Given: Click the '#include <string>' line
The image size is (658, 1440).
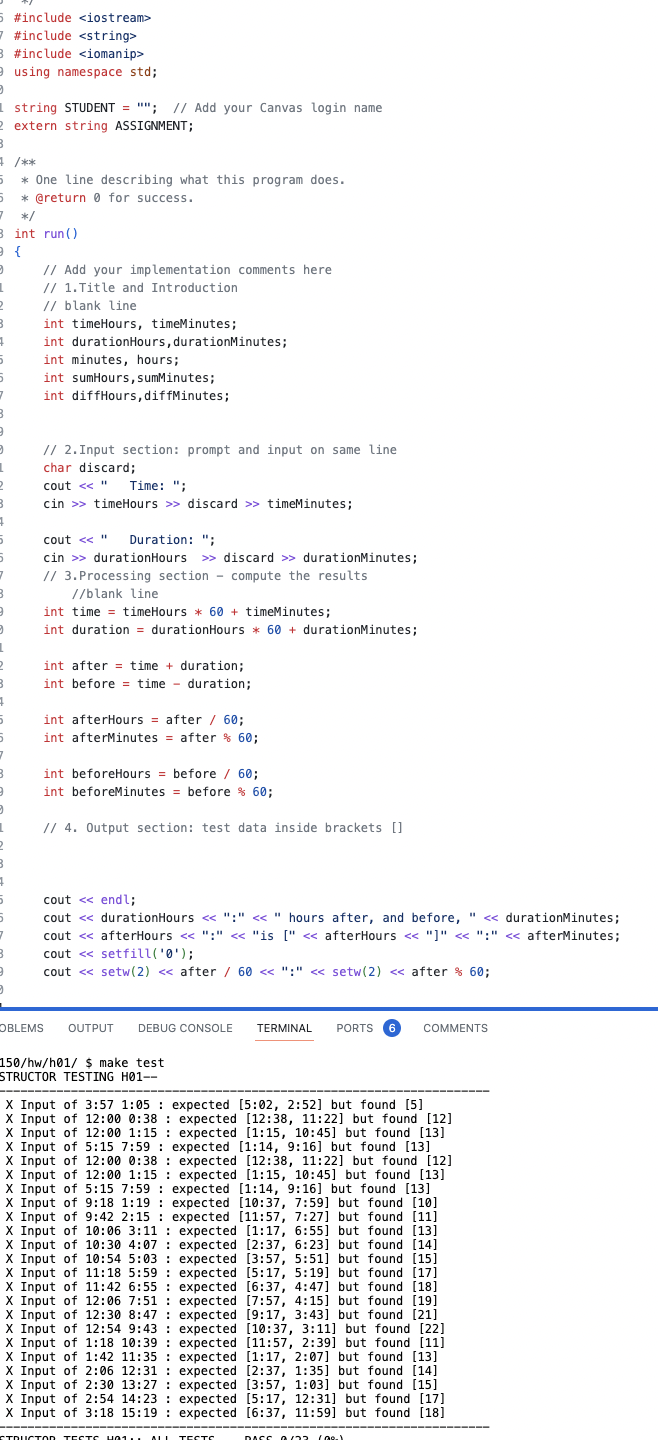Looking at the screenshot, I should click(75, 36).
